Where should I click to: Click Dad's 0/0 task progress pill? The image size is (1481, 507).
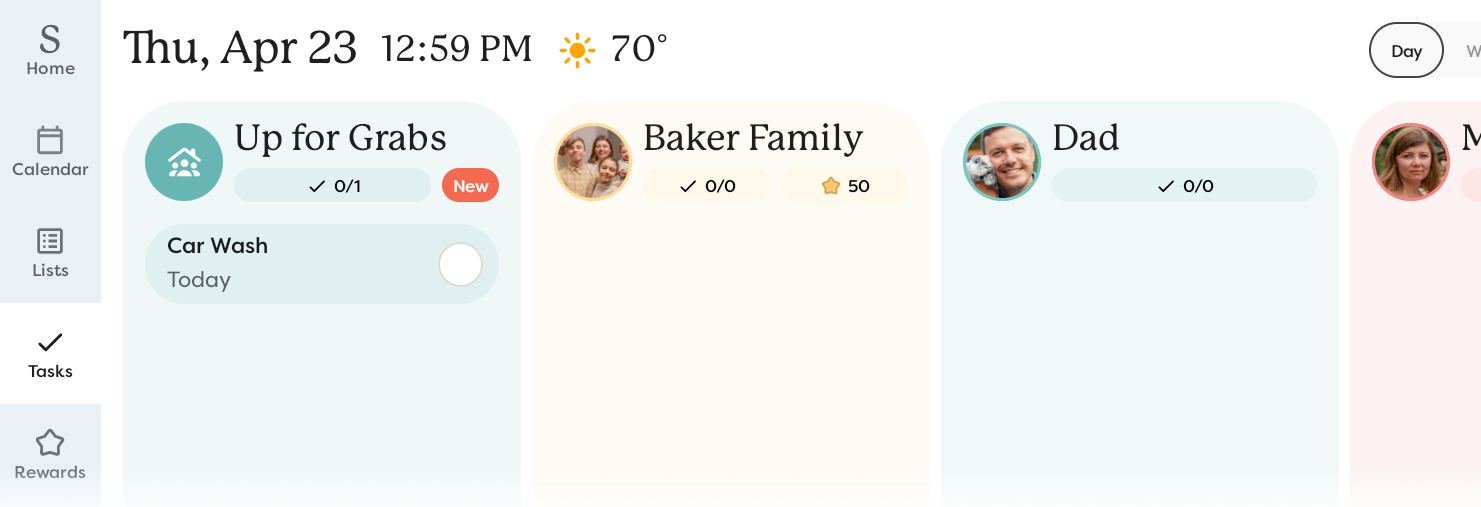pyautogui.click(x=1184, y=186)
